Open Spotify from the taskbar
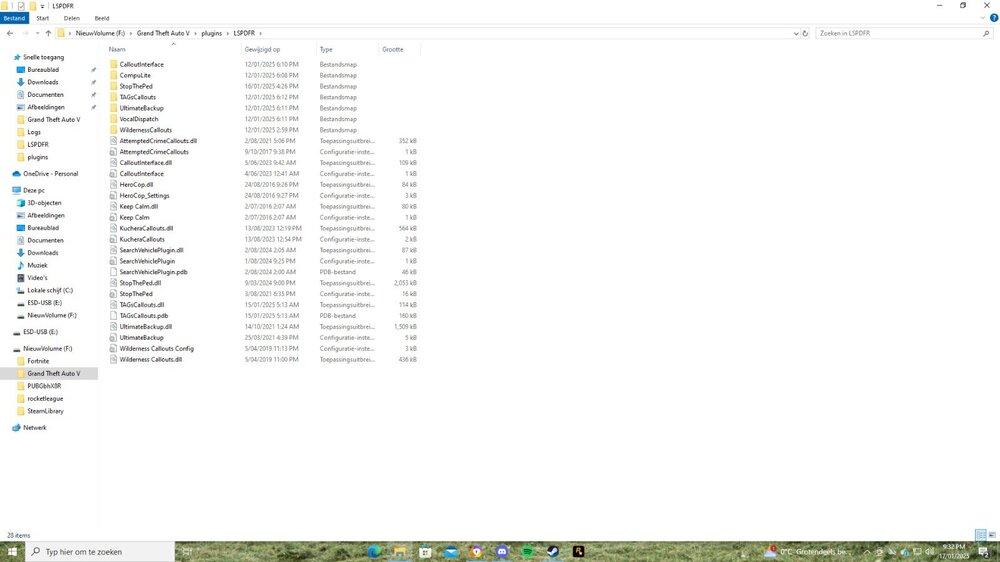 pyautogui.click(x=527, y=552)
